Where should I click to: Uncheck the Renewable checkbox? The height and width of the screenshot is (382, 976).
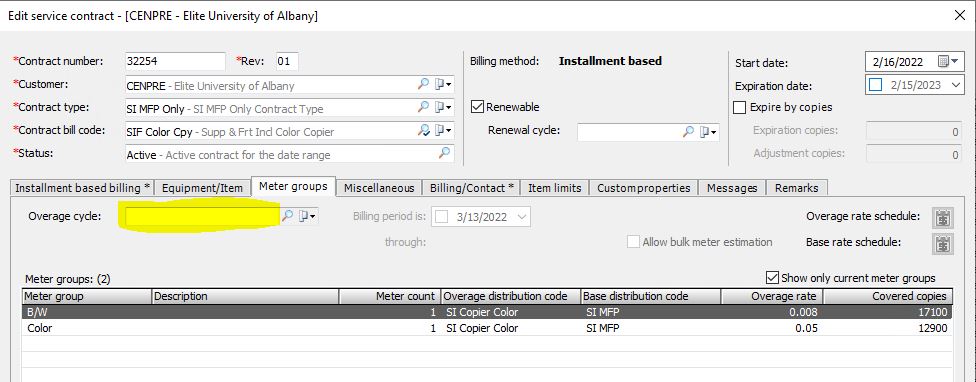click(477, 107)
